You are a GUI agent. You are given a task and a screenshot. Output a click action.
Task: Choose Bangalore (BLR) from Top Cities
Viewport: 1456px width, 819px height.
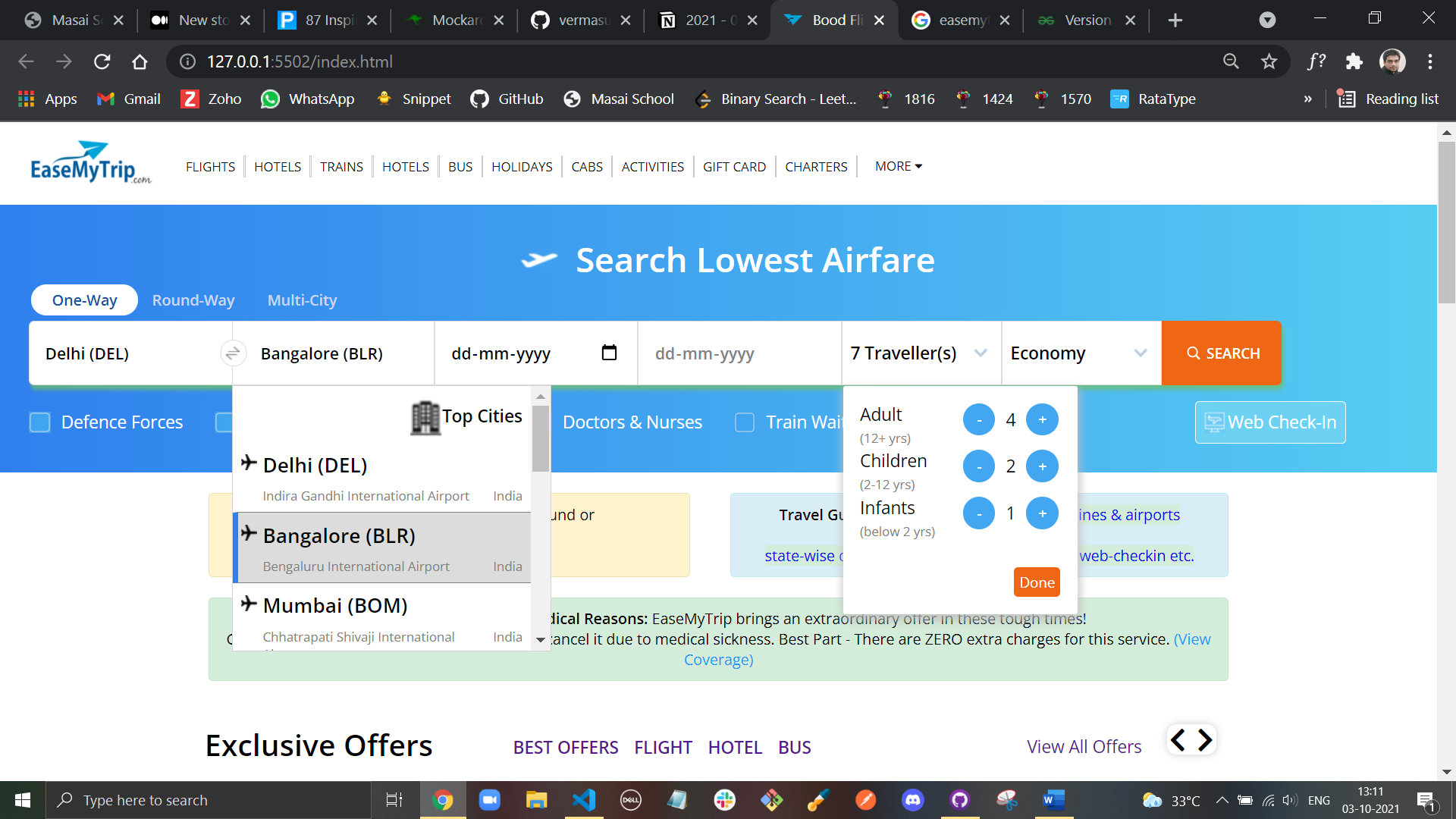381,548
